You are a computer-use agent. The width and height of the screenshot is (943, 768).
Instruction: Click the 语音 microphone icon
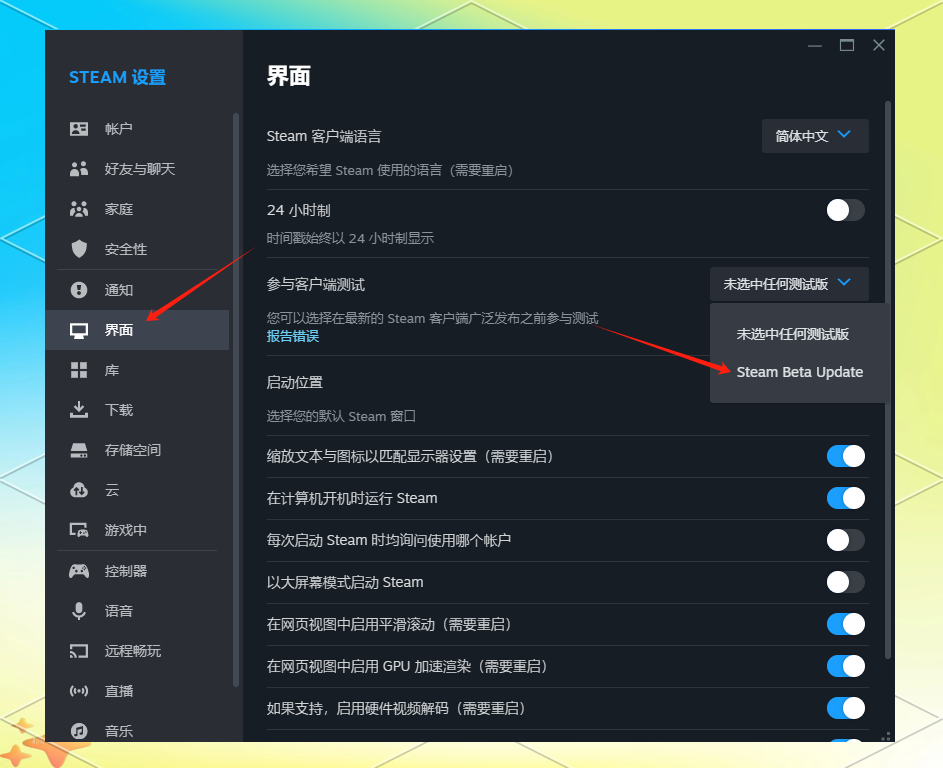click(79, 611)
